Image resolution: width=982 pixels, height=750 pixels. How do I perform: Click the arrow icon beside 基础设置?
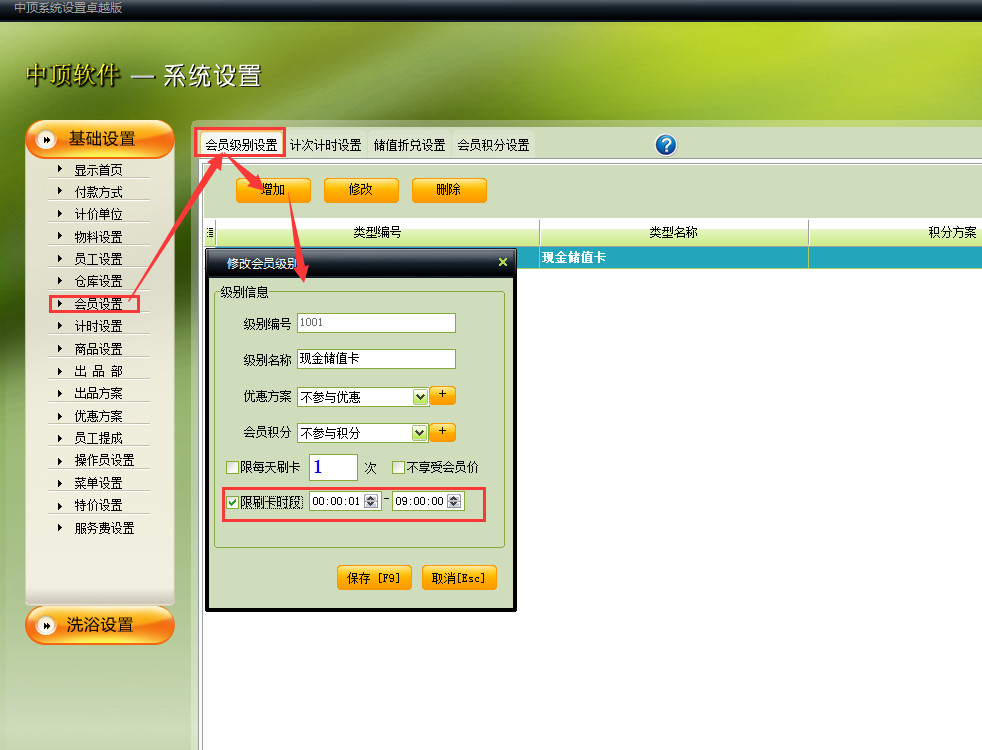(x=46, y=140)
